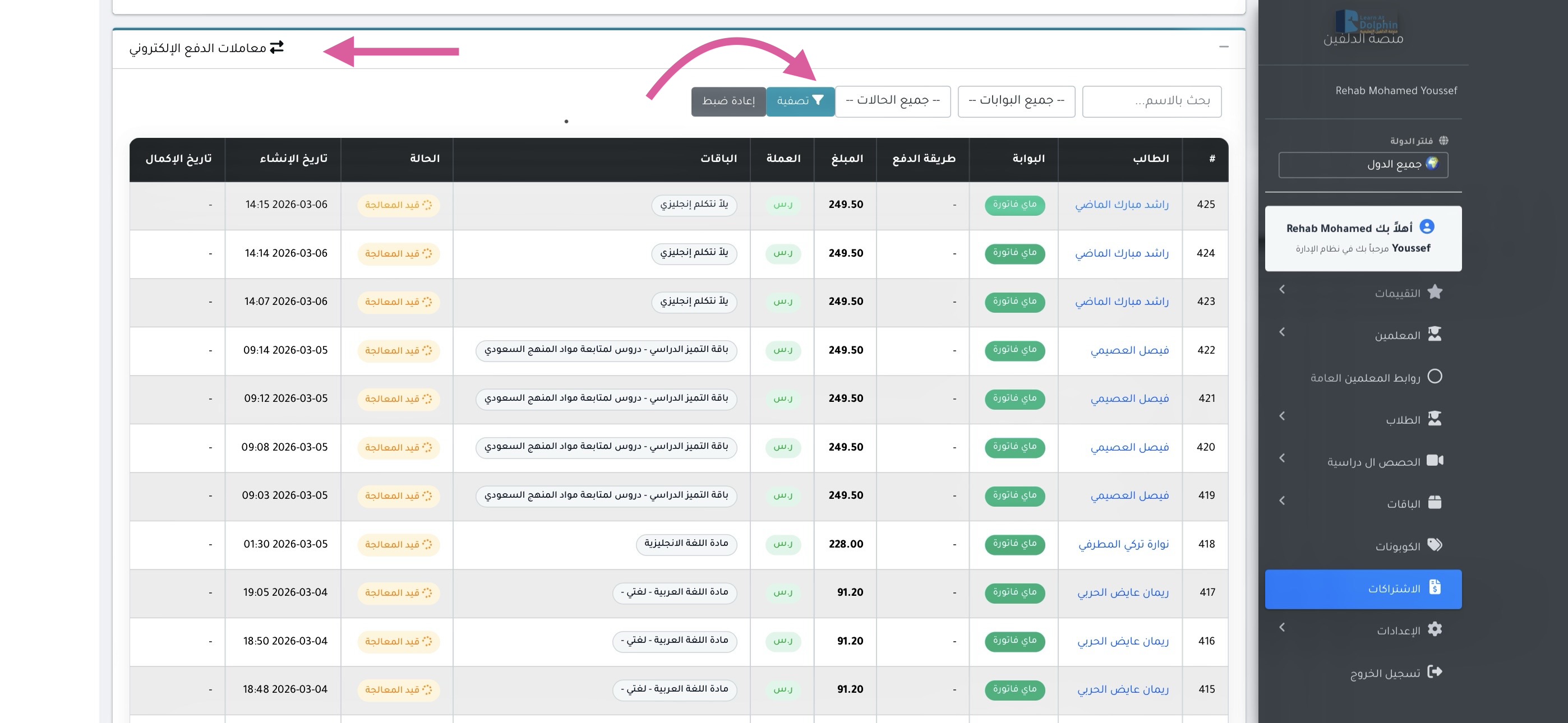Expand the الطلاب menu chevron
This screenshot has width=1568, height=723.
click(1282, 416)
